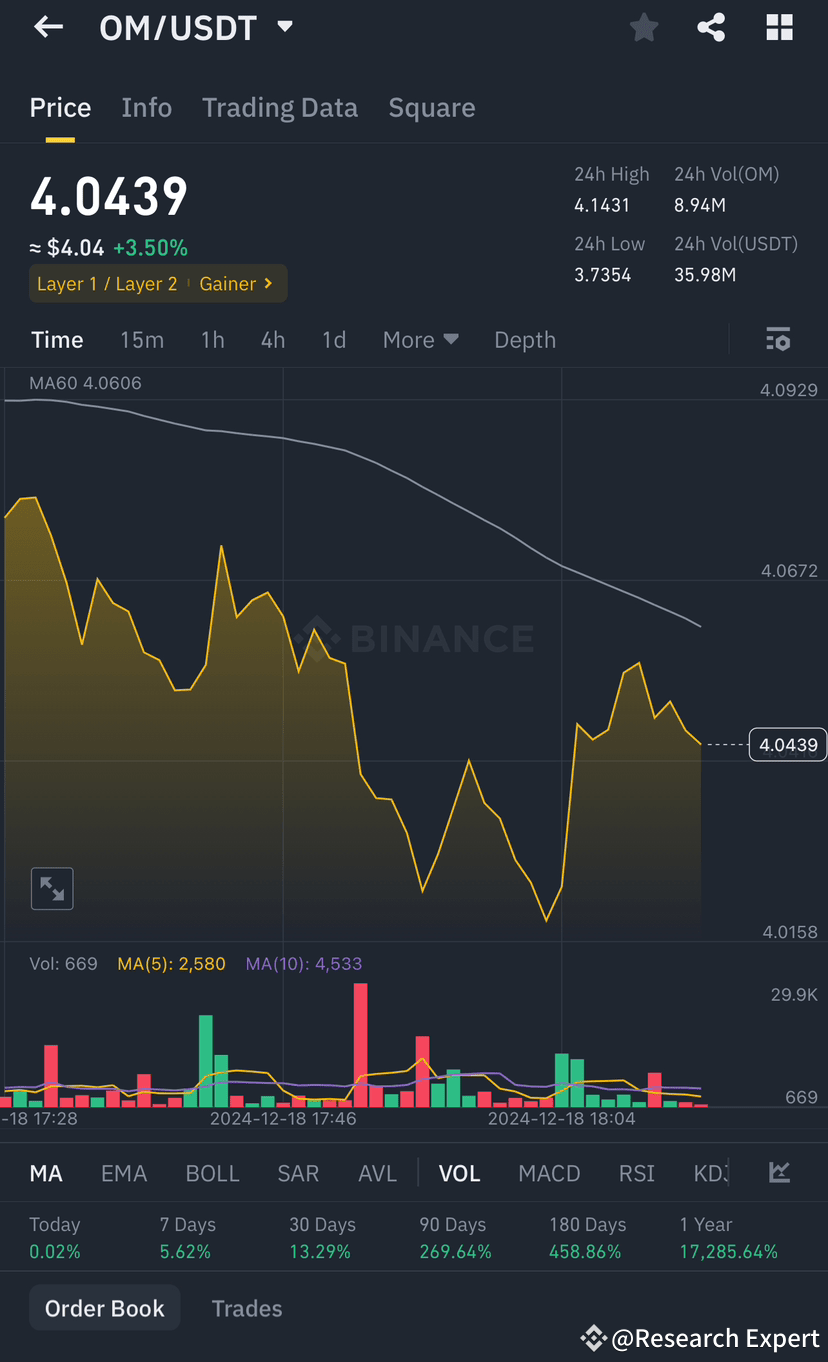Image resolution: width=828 pixels, height=1362 pixels.
Task: Enable the MA indicator
Action: point(46,1172)
